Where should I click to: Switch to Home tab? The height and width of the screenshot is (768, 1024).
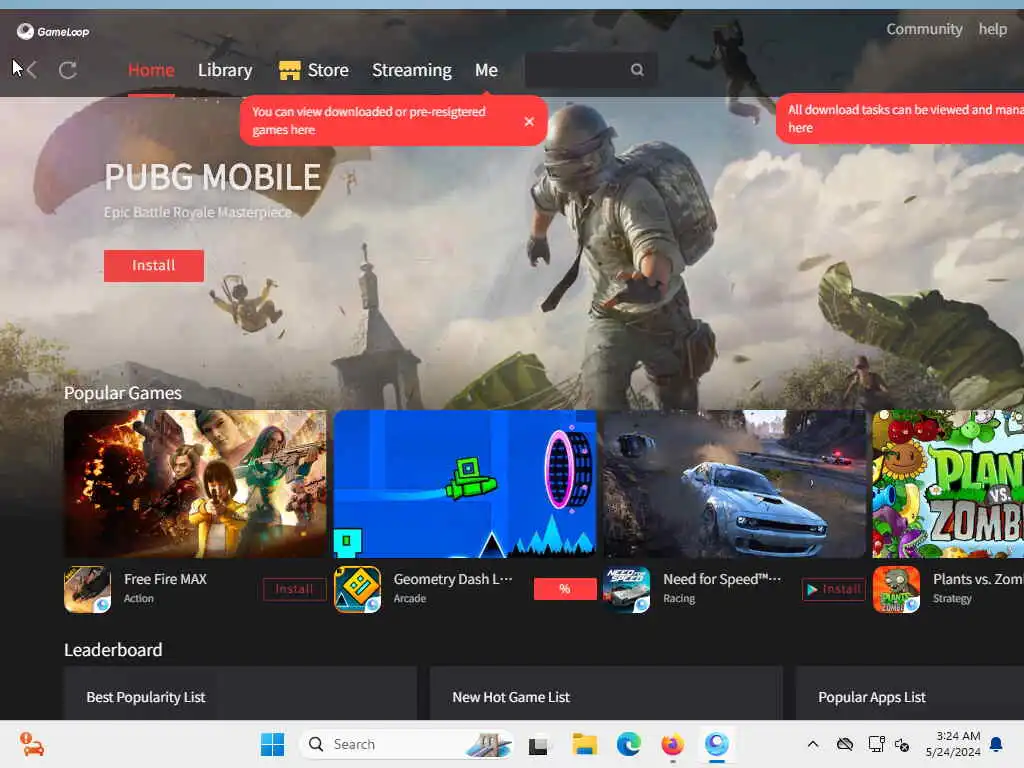[x=151, y=70]
